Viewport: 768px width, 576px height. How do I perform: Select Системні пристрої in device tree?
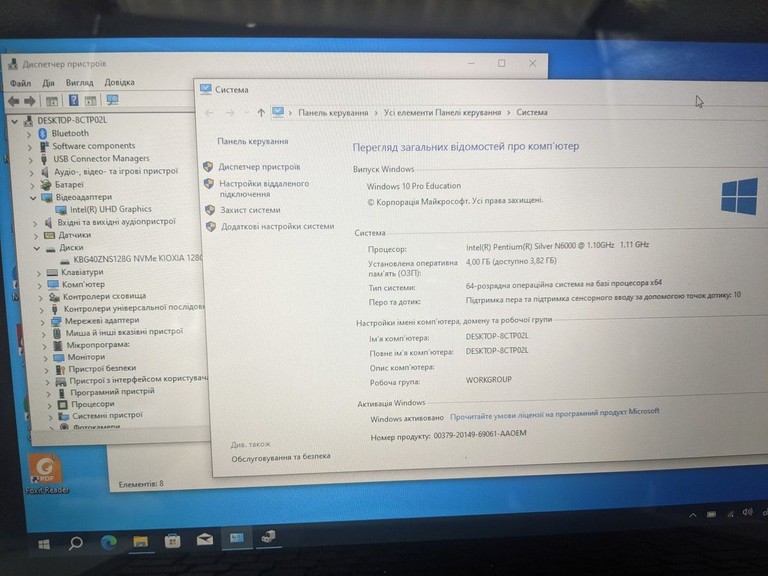(107, 415)
